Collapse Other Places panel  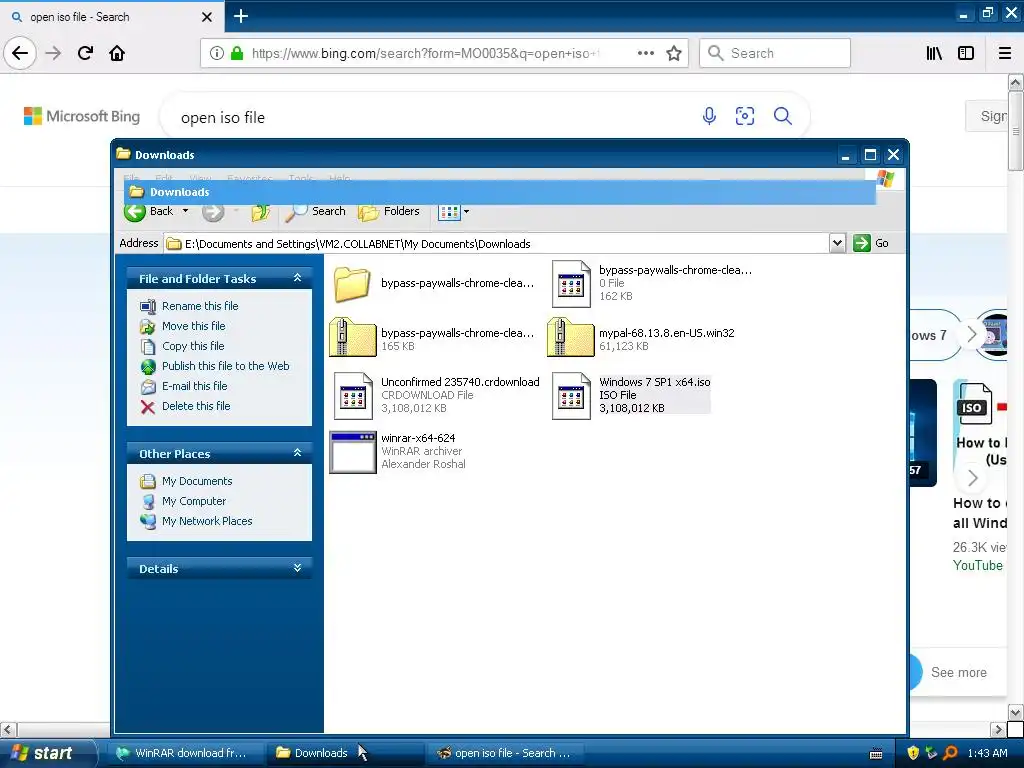click(x=297, y=453)
